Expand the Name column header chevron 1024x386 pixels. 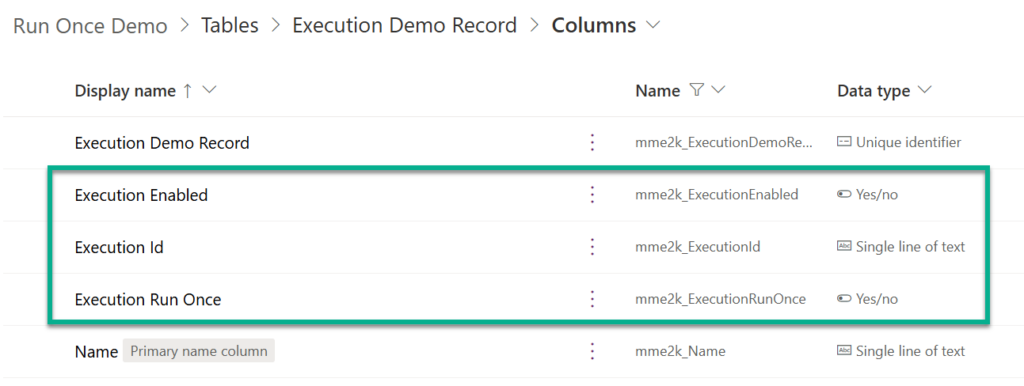(x=718, y=90)
